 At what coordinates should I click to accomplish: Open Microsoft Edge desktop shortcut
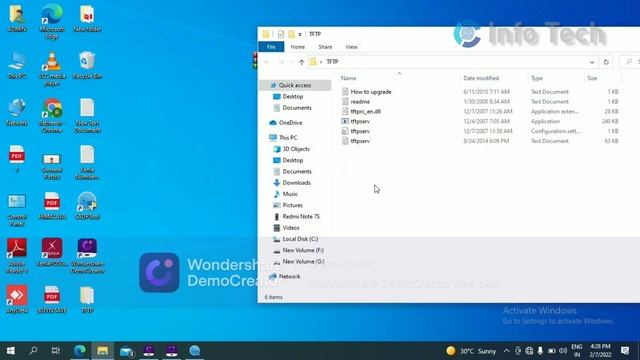pos(52,22)
